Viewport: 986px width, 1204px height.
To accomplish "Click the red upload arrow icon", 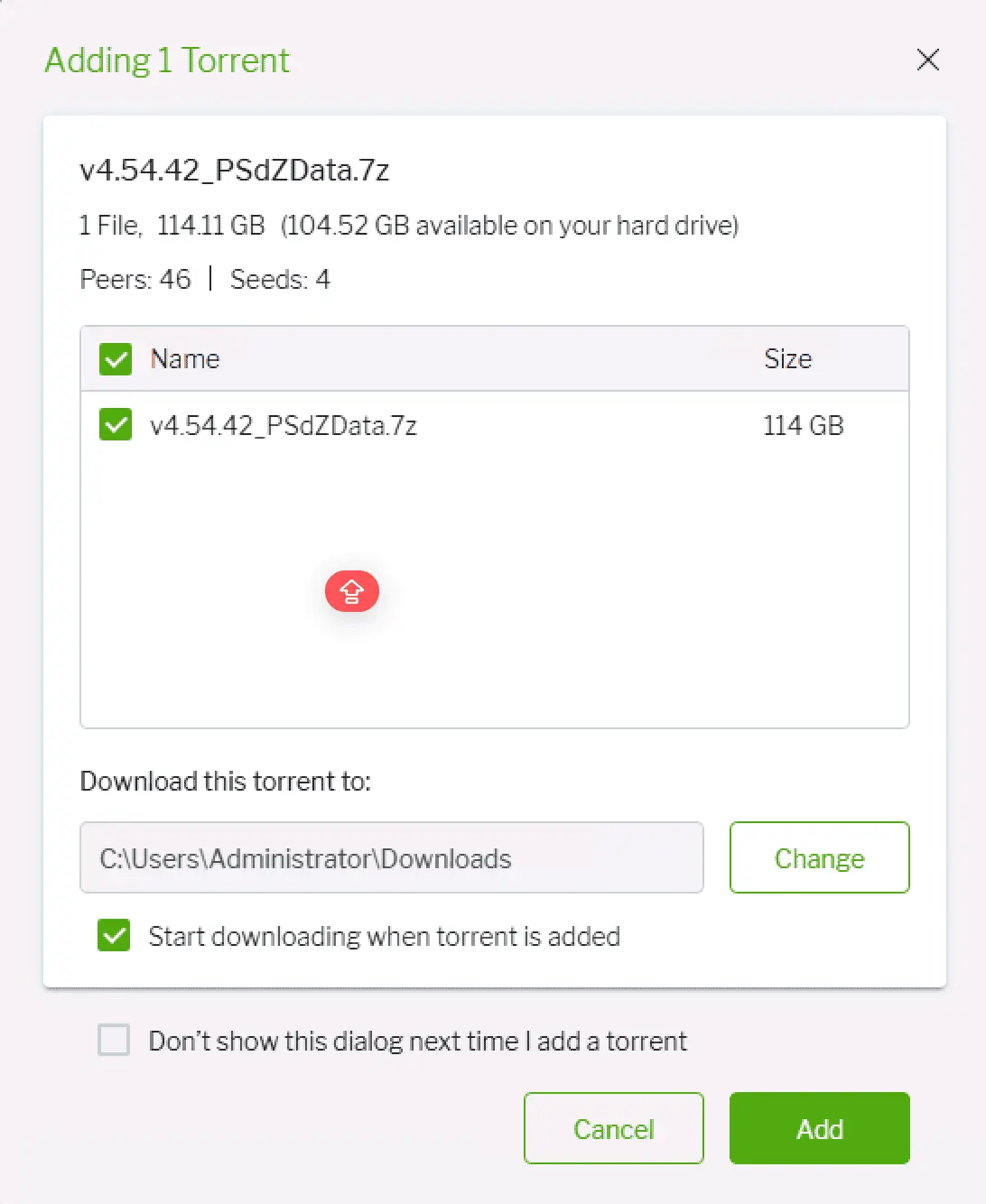I will (x=351, y=591).
